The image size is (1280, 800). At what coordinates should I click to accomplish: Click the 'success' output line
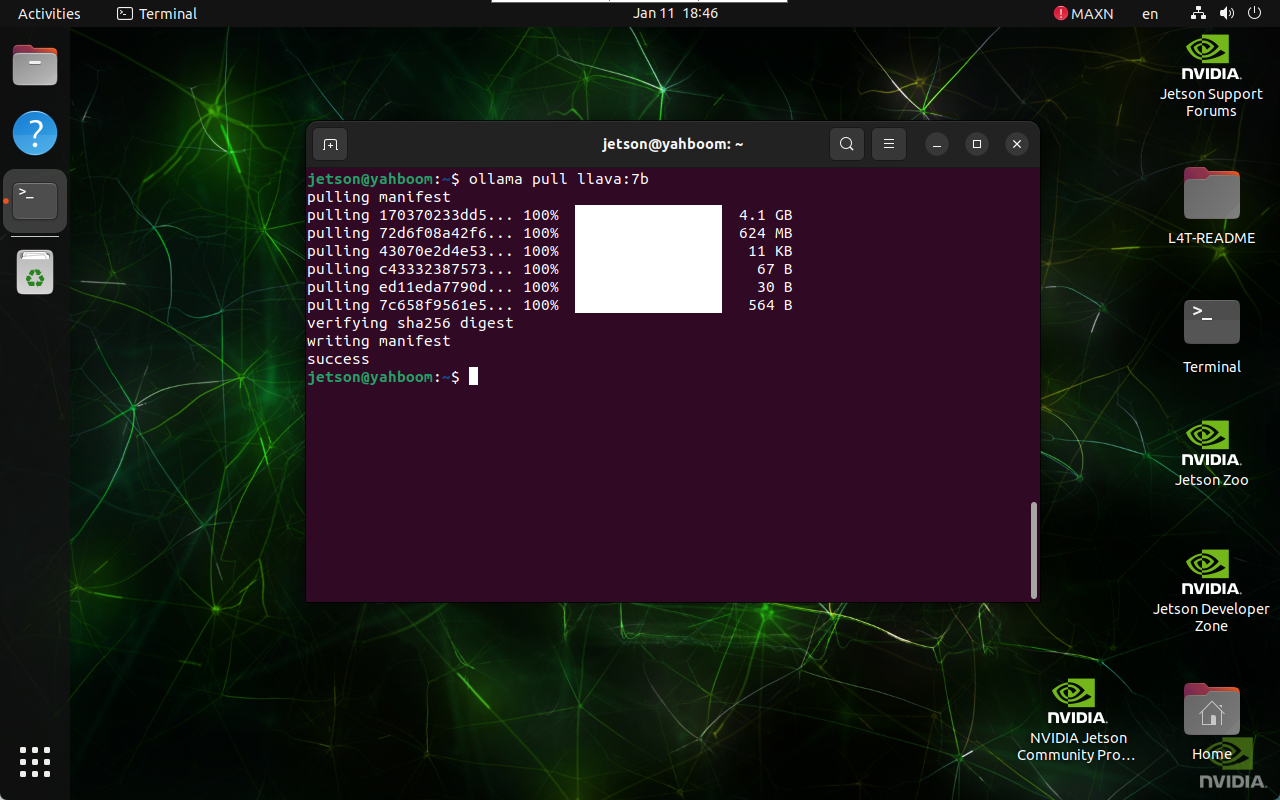(x=338, y=359)
